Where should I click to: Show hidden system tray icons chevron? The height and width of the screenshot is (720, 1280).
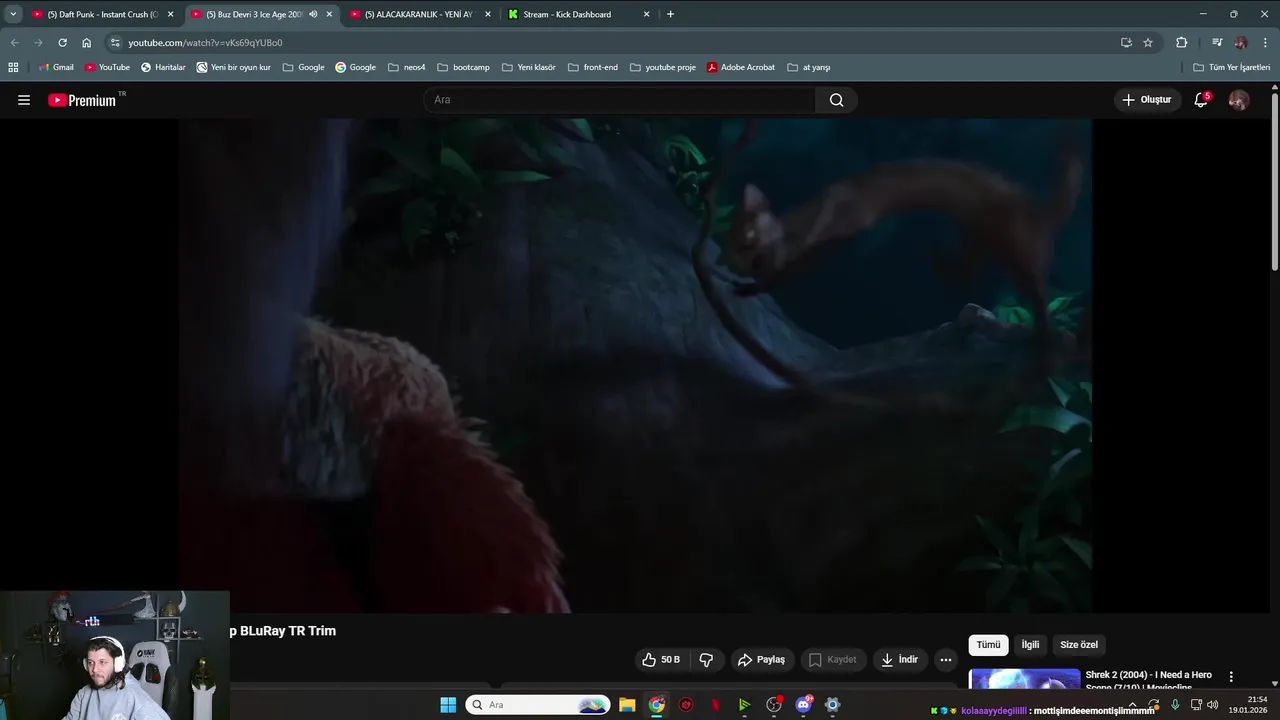click(x=1132, y=705)
